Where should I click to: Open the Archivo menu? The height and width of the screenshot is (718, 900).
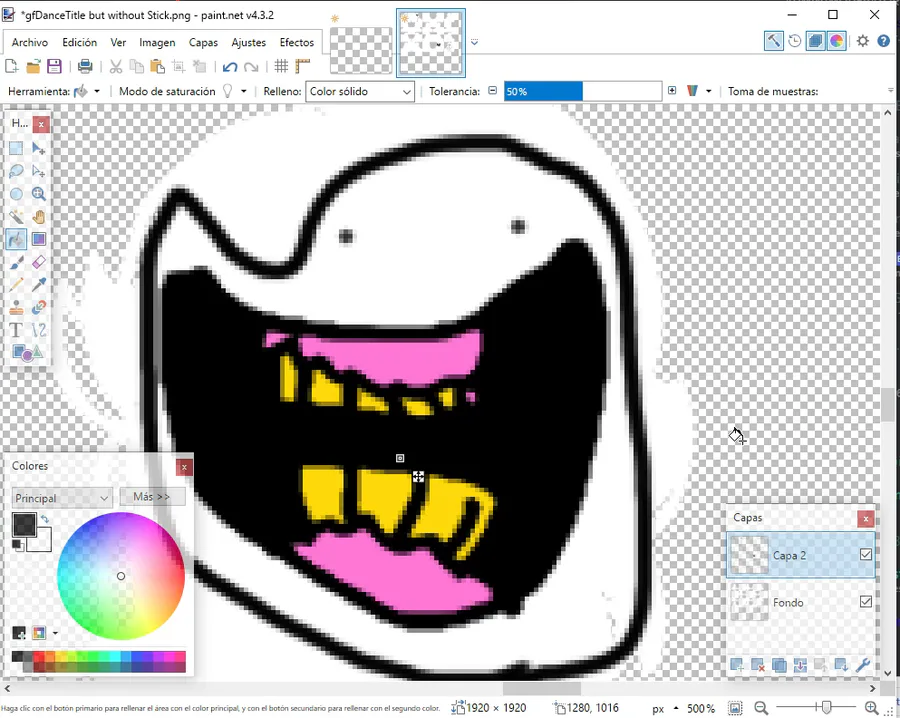30,42
